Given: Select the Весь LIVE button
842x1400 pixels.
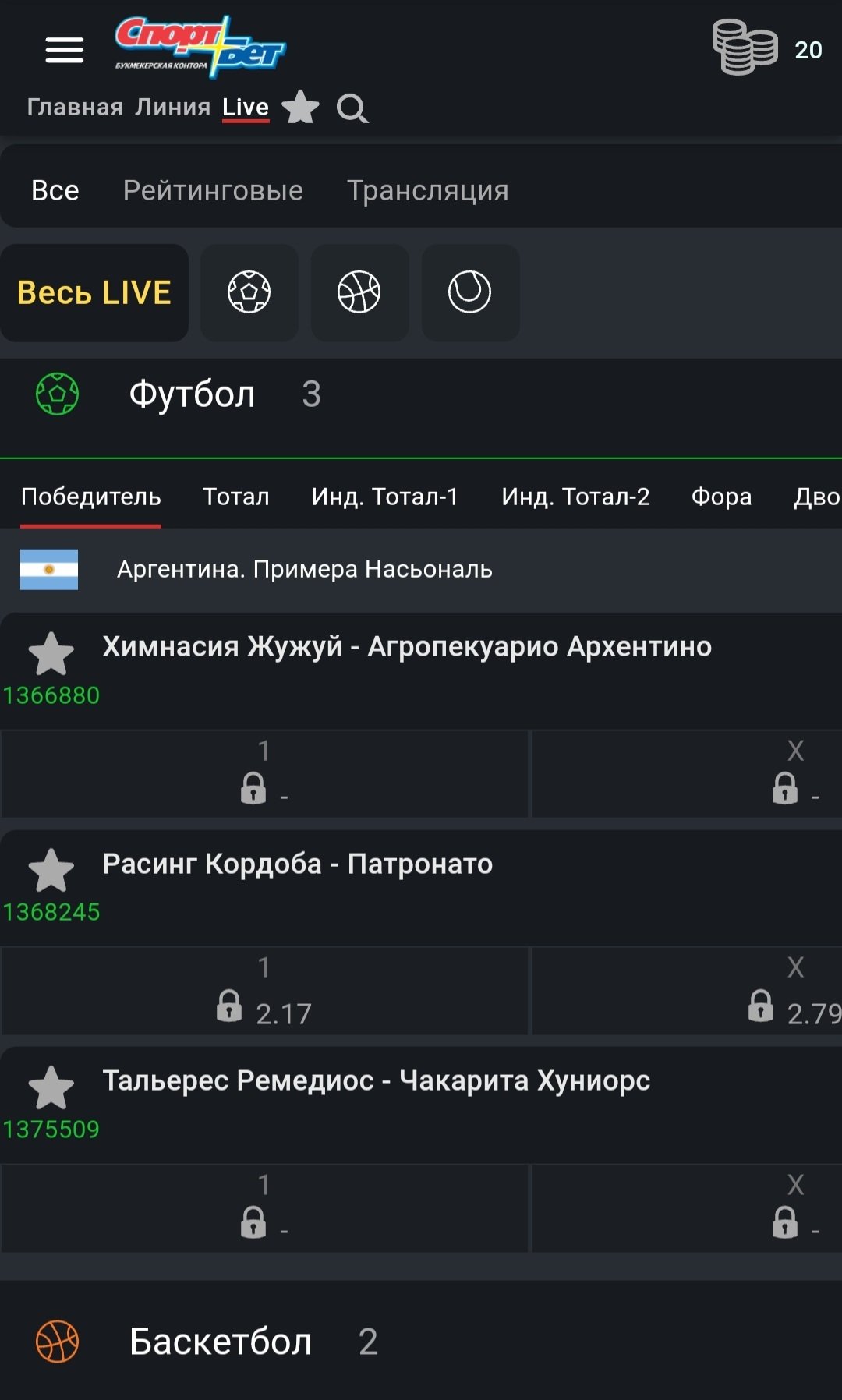Looking at the screenshot, I should tap(94, 292).
